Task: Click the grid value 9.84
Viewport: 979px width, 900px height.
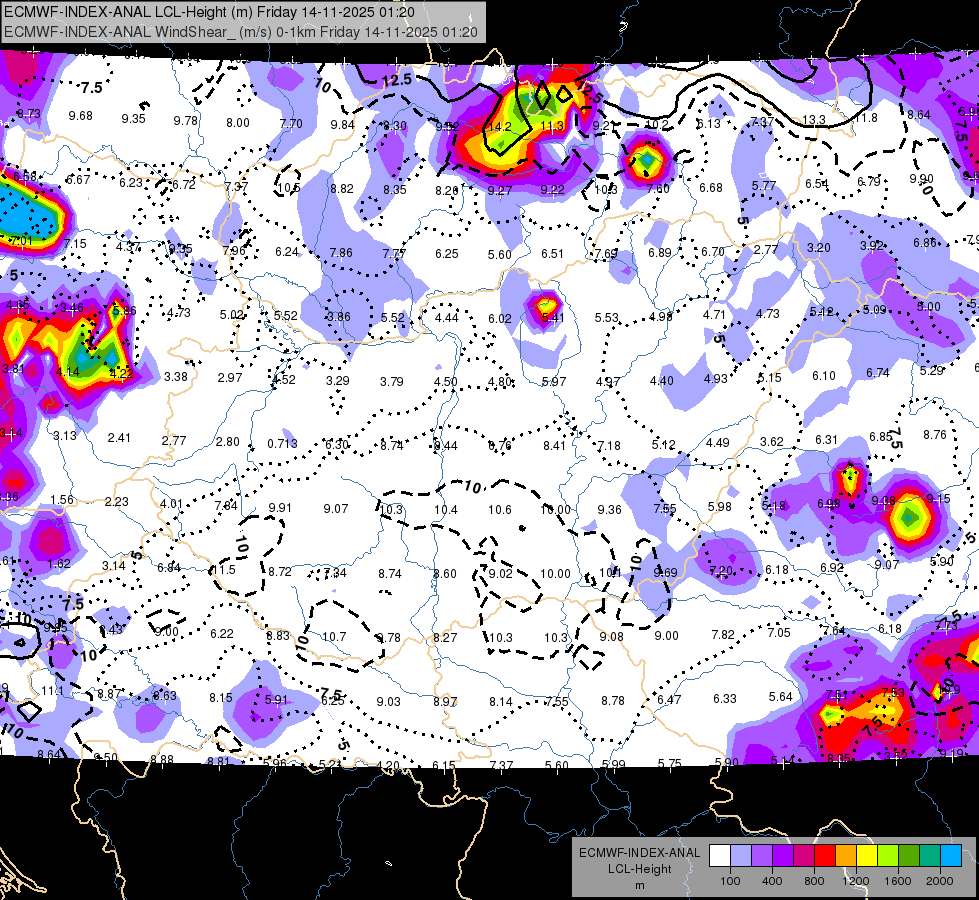Action: click(x=343, y=124)
